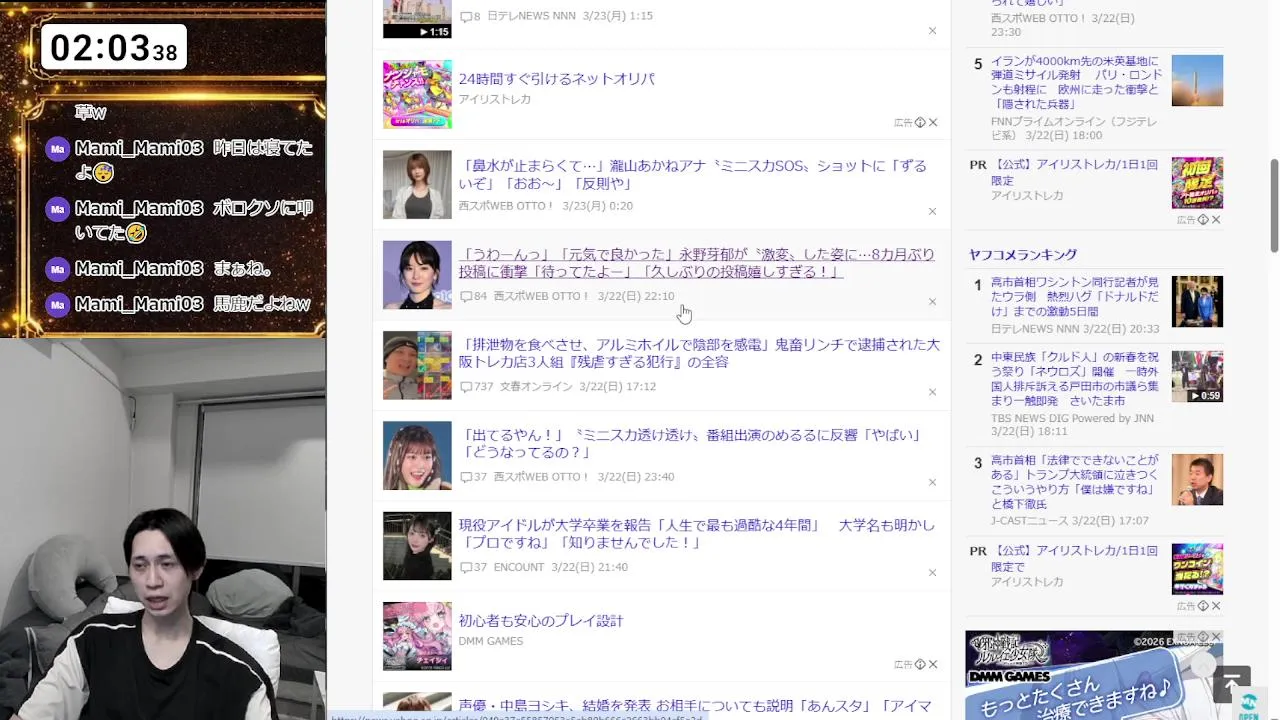Click ad info icon on ネットオリパ ad

coord(920,122)
